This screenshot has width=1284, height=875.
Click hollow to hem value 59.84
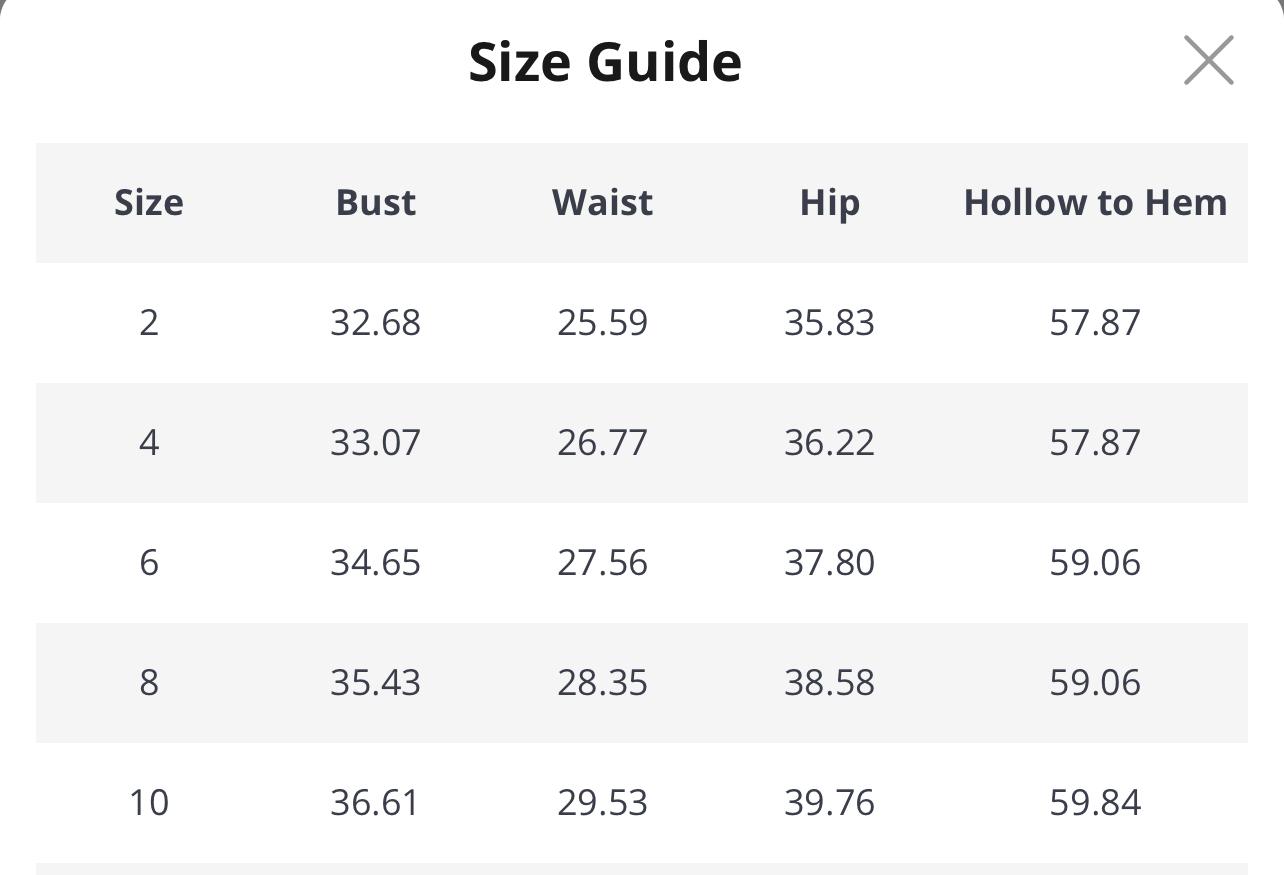(1095, 803)
